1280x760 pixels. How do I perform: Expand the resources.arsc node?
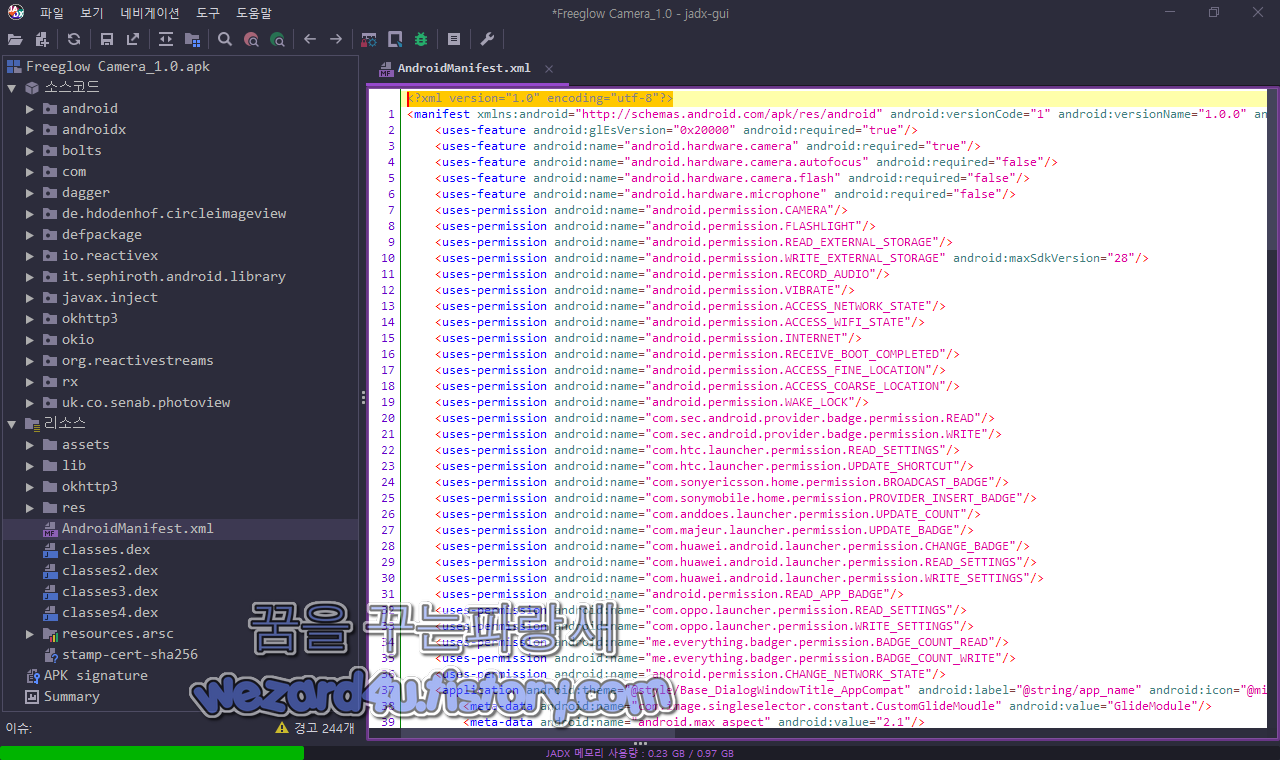click(x=30, y=633)
